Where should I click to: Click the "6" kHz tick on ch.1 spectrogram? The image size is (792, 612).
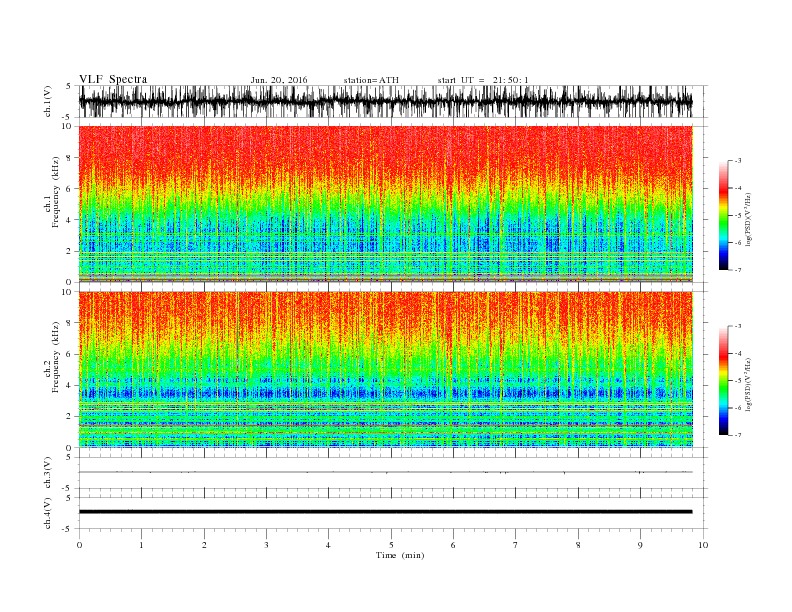pyautogui.click(x=69, y=189)
